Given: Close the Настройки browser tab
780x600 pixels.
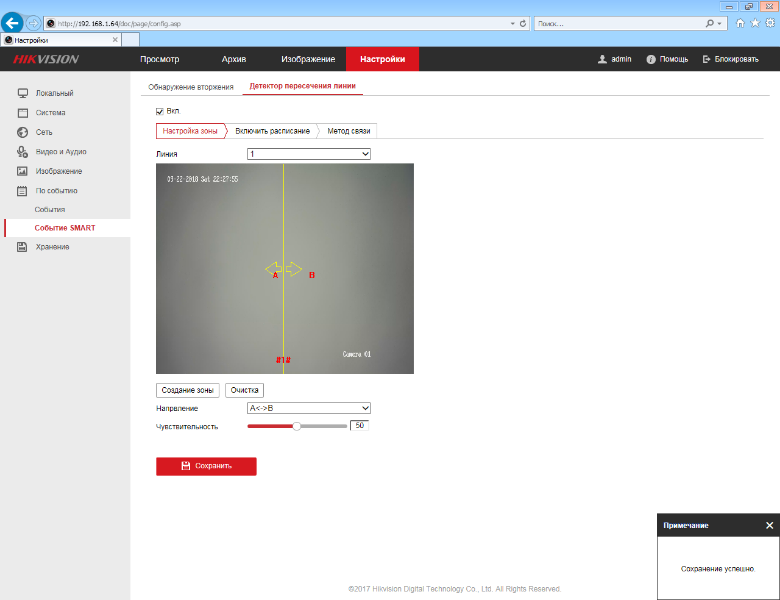Looking at the screenshot, I should (x=115, y=40).
